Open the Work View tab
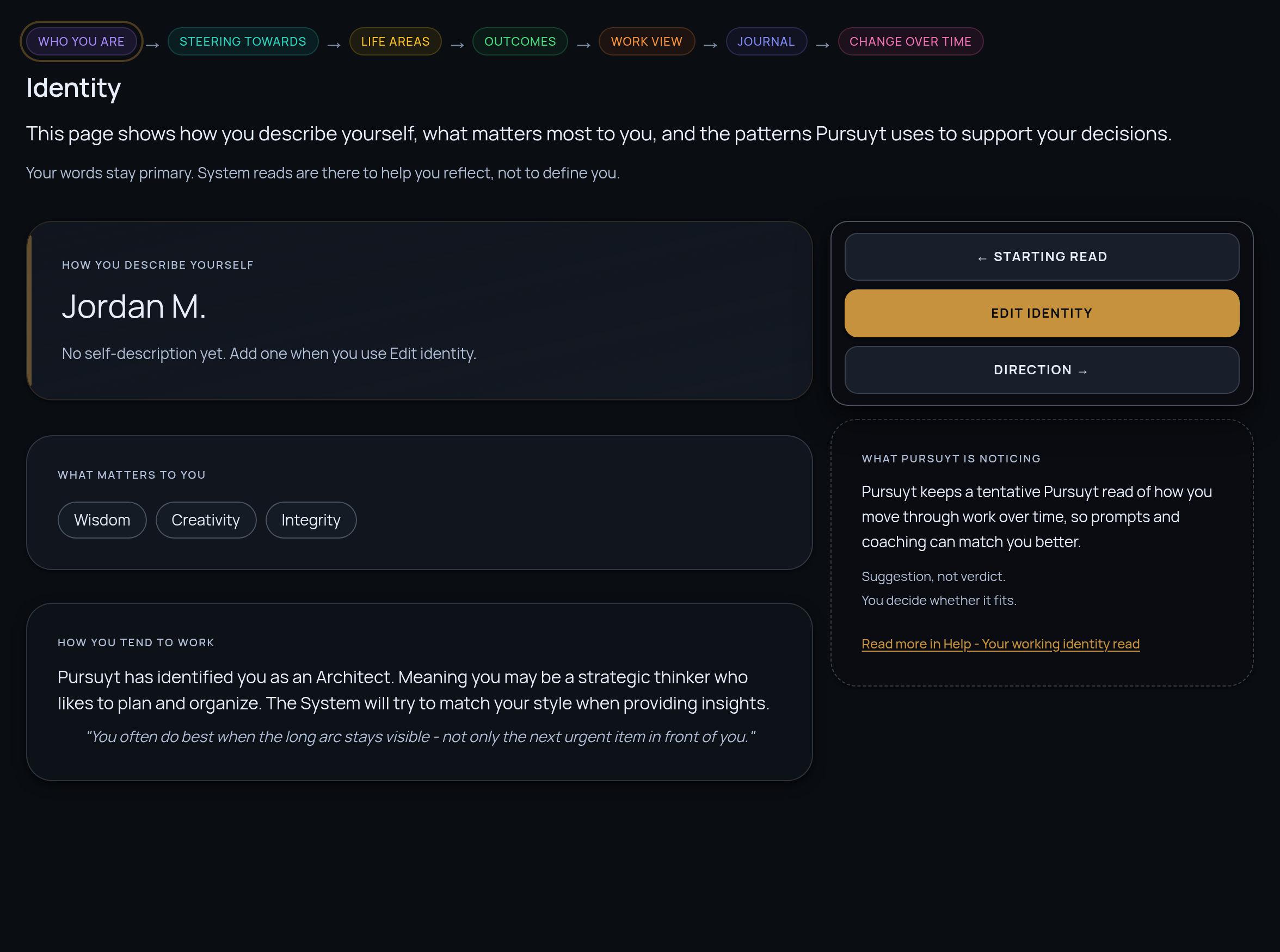The width and height of the screenshot is (1280, 952). tap(647, 41)
